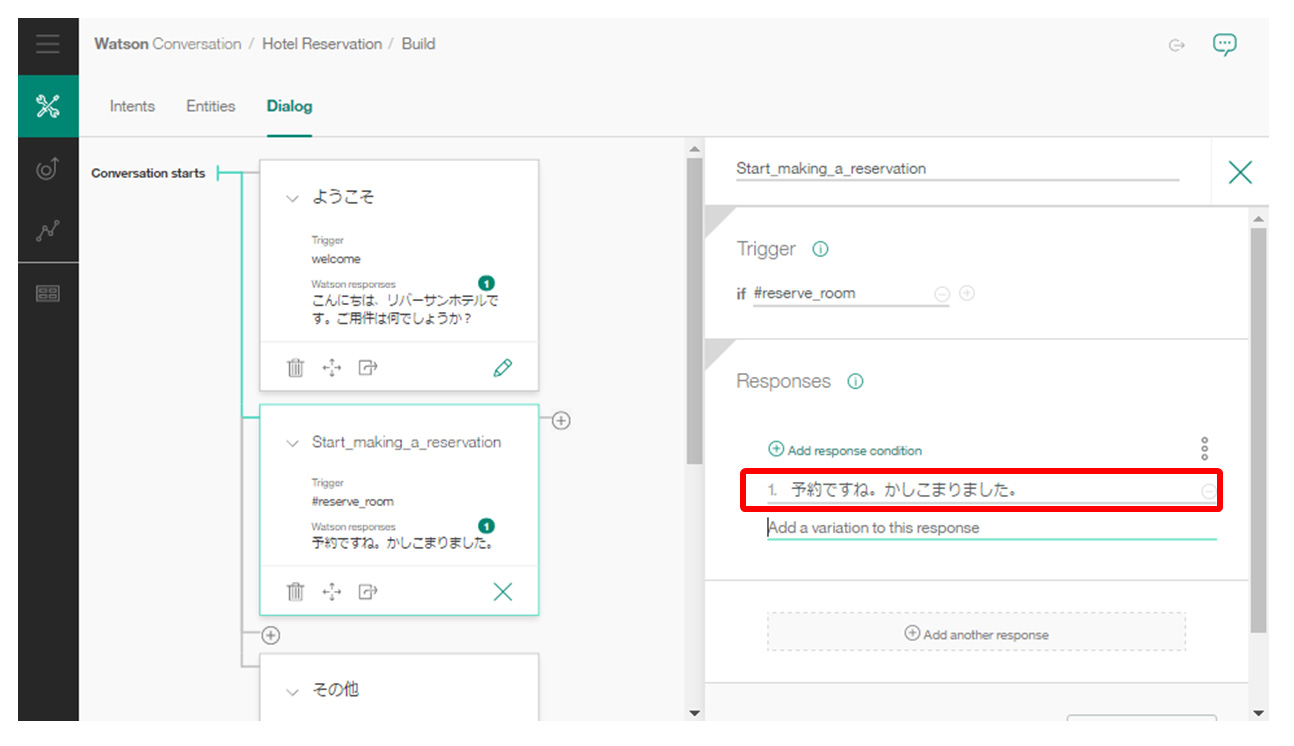
Task: Click the ようこそ node title
Action: tap(343, 198)
